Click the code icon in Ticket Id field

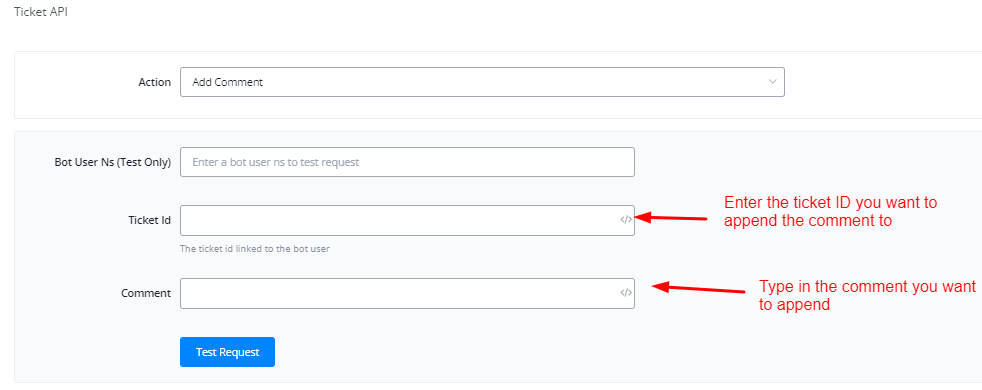point(626,220)
